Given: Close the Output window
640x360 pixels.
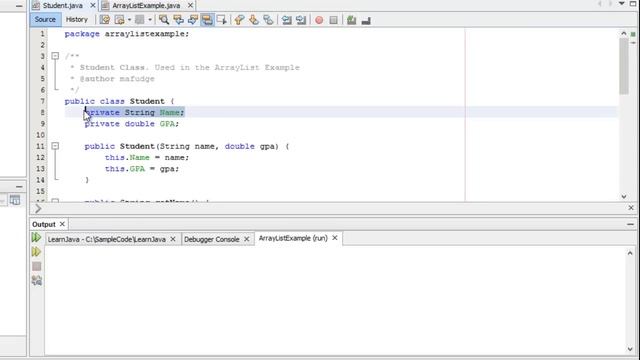Looking at the screenshot, I should click(62, 224).
